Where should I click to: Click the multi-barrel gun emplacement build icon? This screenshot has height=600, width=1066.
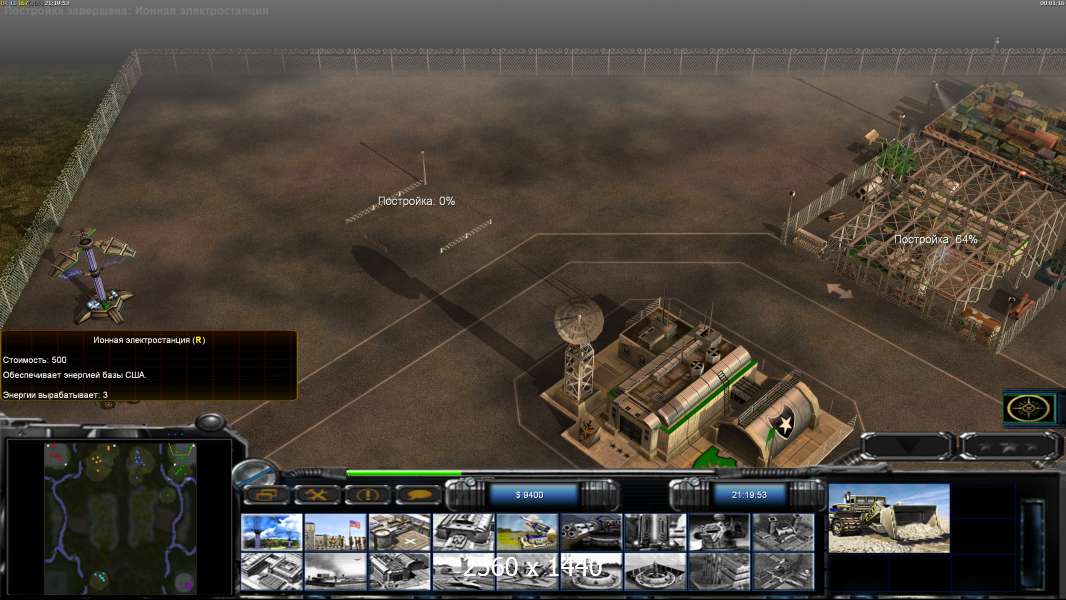(x=591, y=531)
